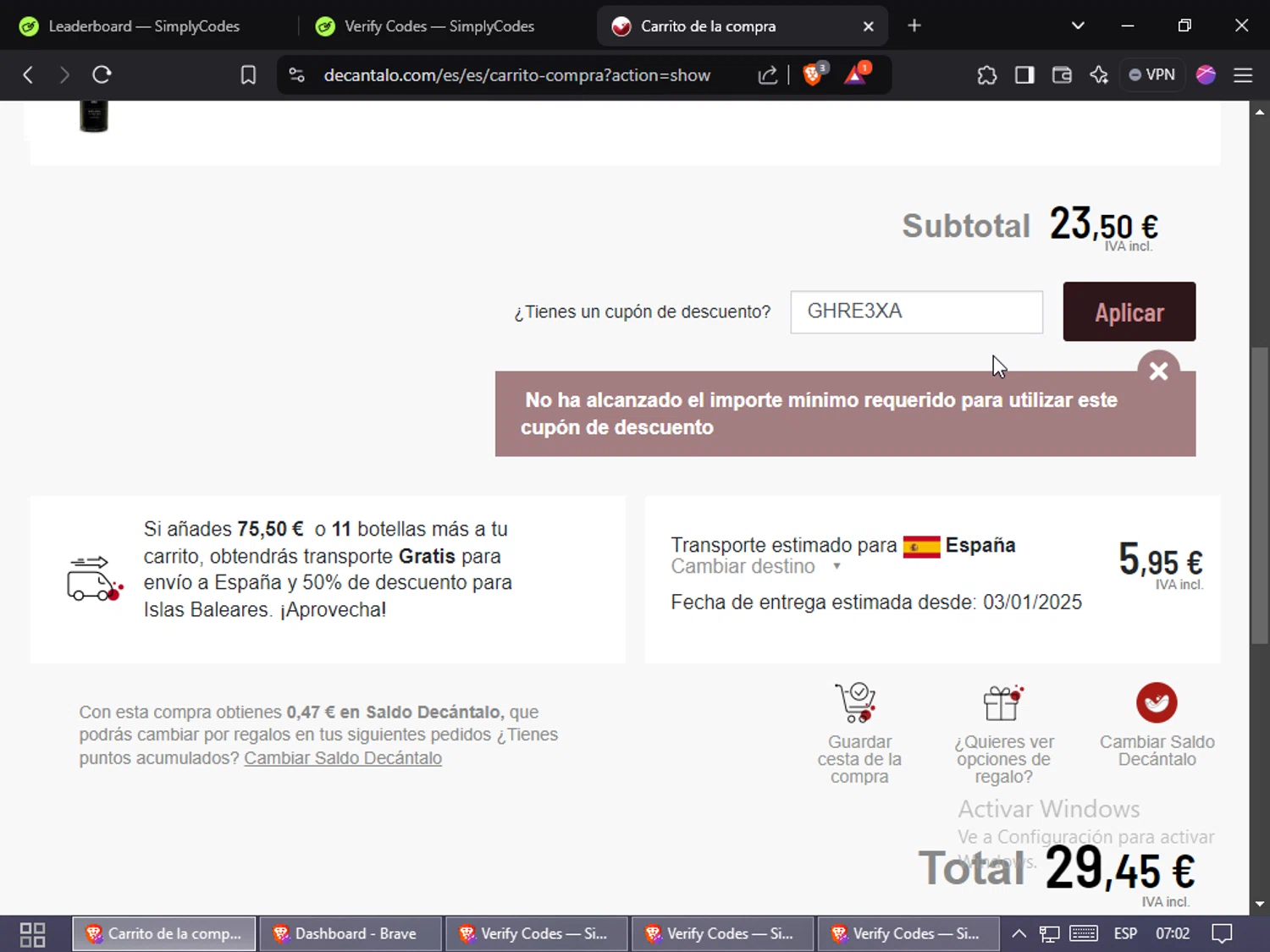Open the touch keyboard tray icon
Viewport: 1270px width, 952px height.
click(1084, 934)
